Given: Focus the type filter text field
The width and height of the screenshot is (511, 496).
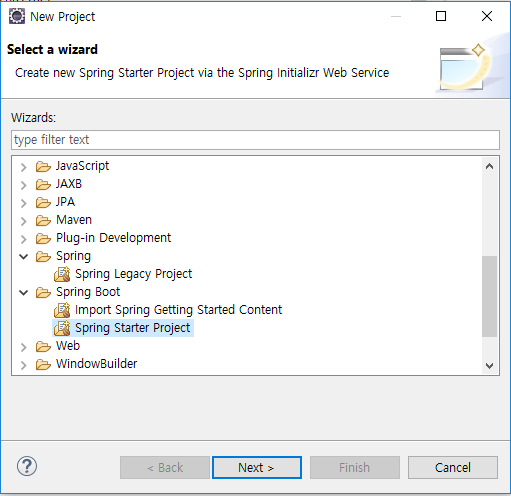Looking at the screenshot, I should tap(255, 140).
